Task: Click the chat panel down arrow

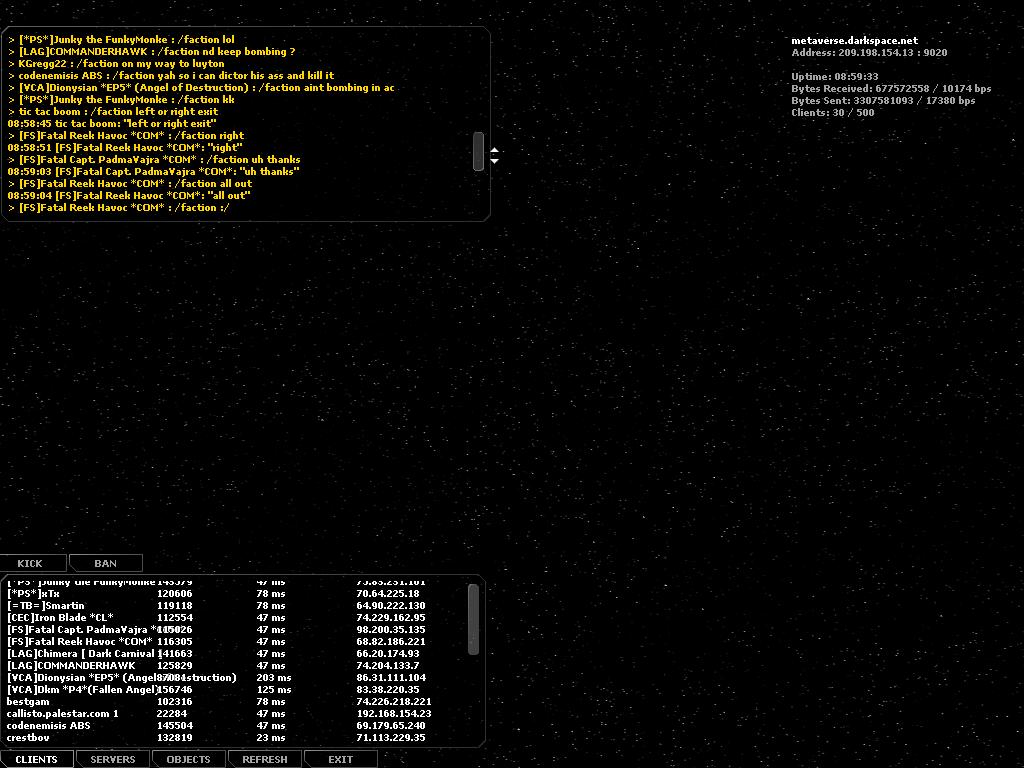Action: [x=494, y=160]
